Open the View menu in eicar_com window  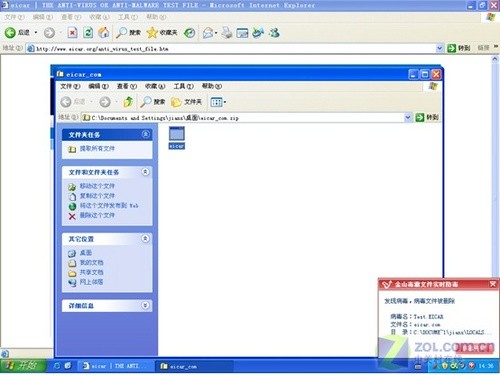coord(127,86)
